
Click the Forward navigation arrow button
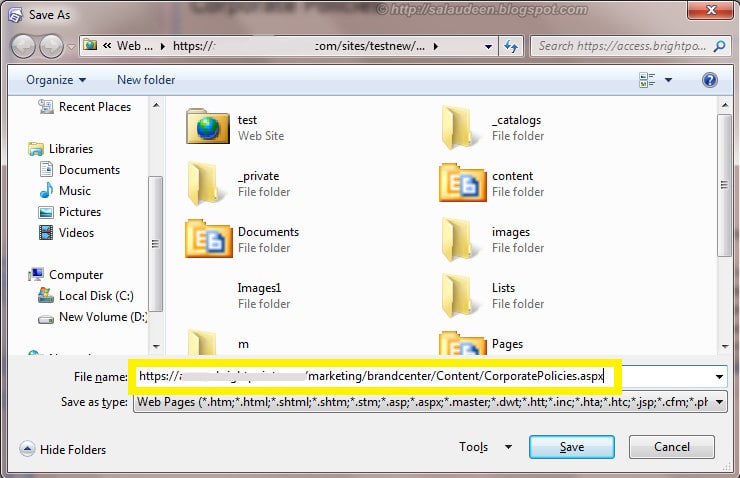pos(51,46)
